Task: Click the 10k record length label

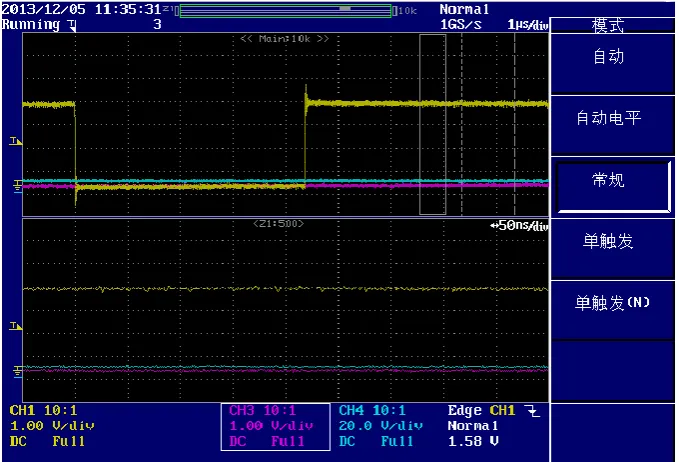Action: 407,11
